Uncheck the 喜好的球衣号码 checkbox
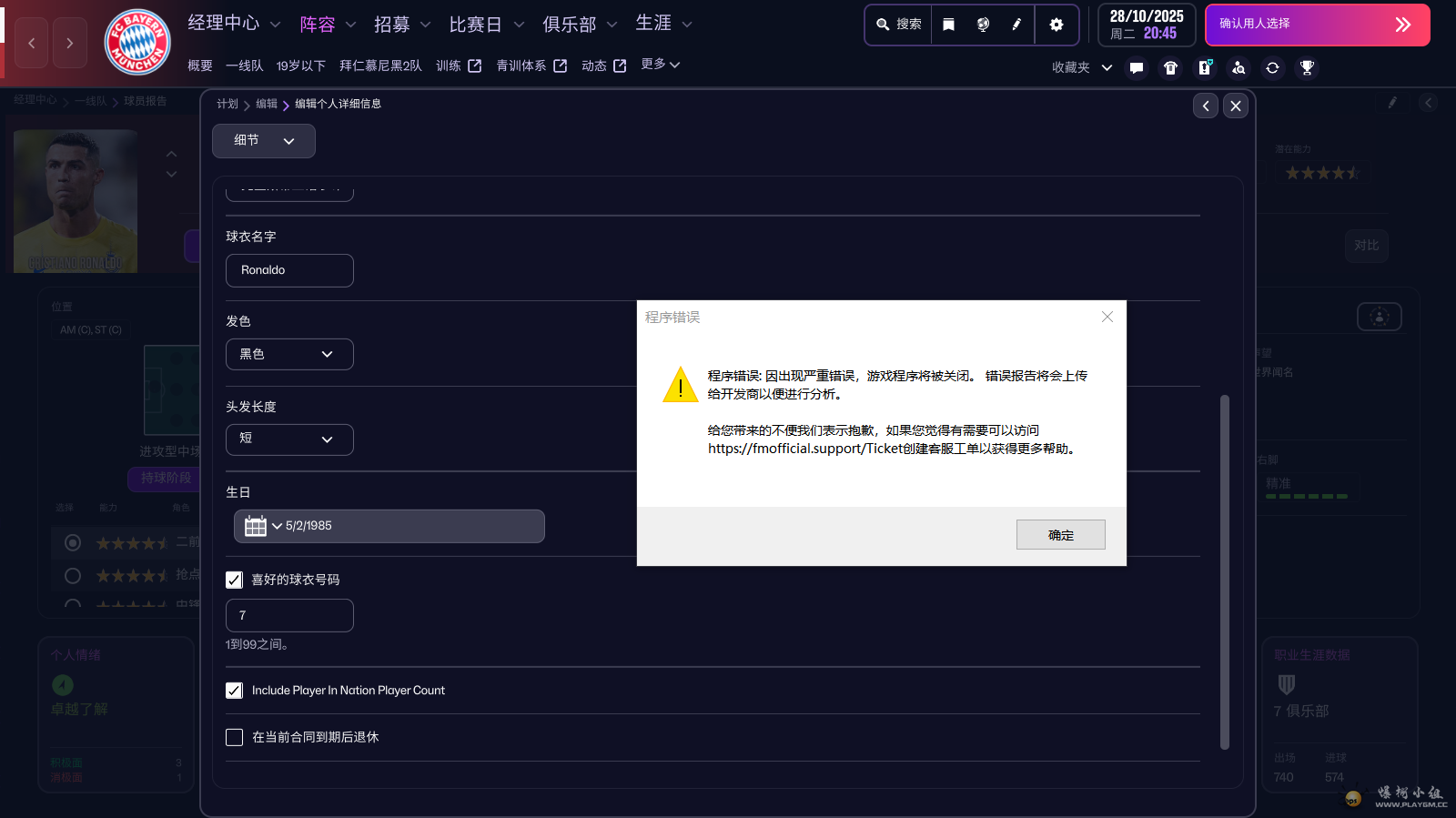The width and height of the screenshot is (1456, 818). 235,580
